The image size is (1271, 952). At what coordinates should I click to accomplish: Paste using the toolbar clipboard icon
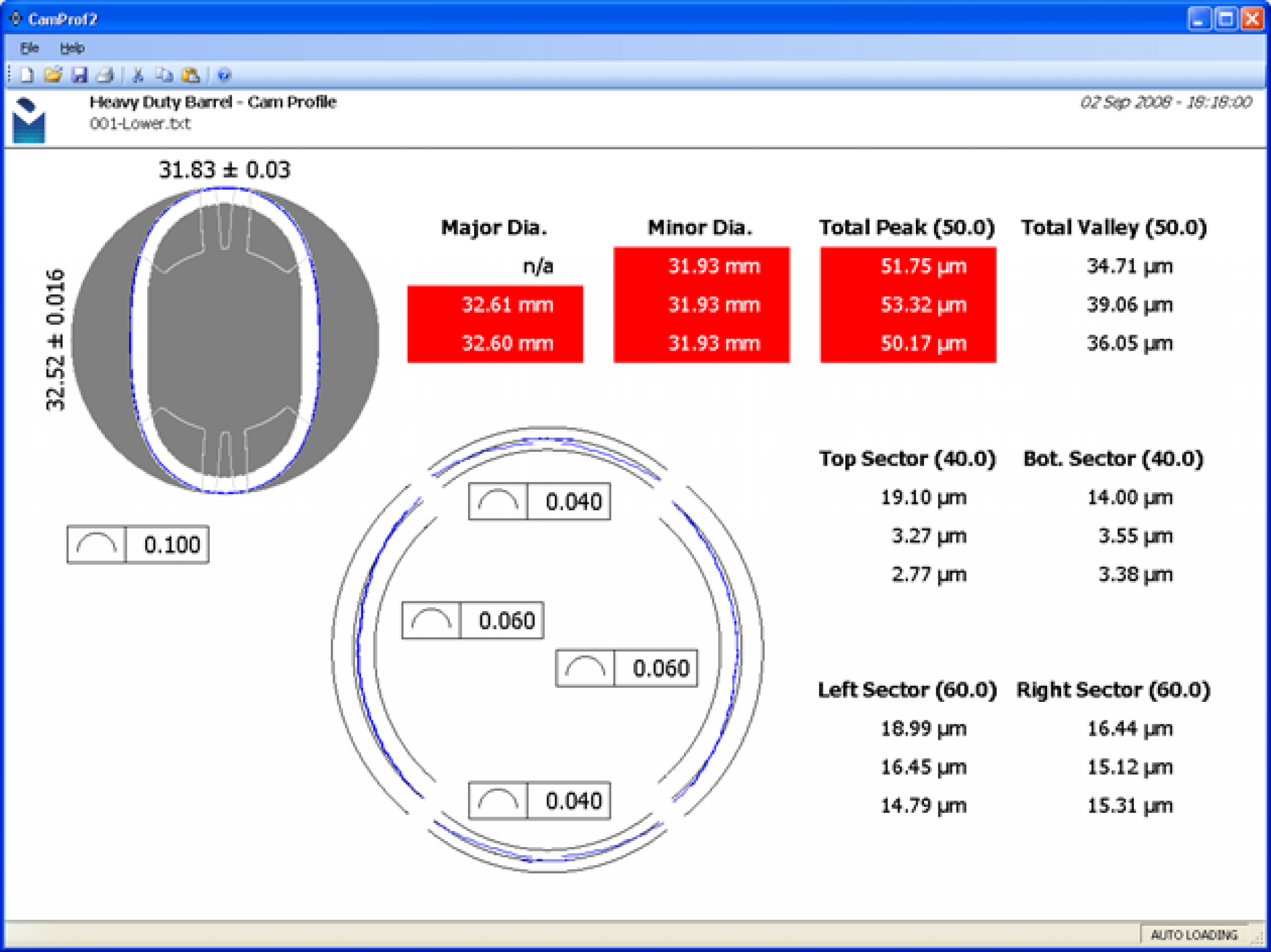(x=191, y=74)
